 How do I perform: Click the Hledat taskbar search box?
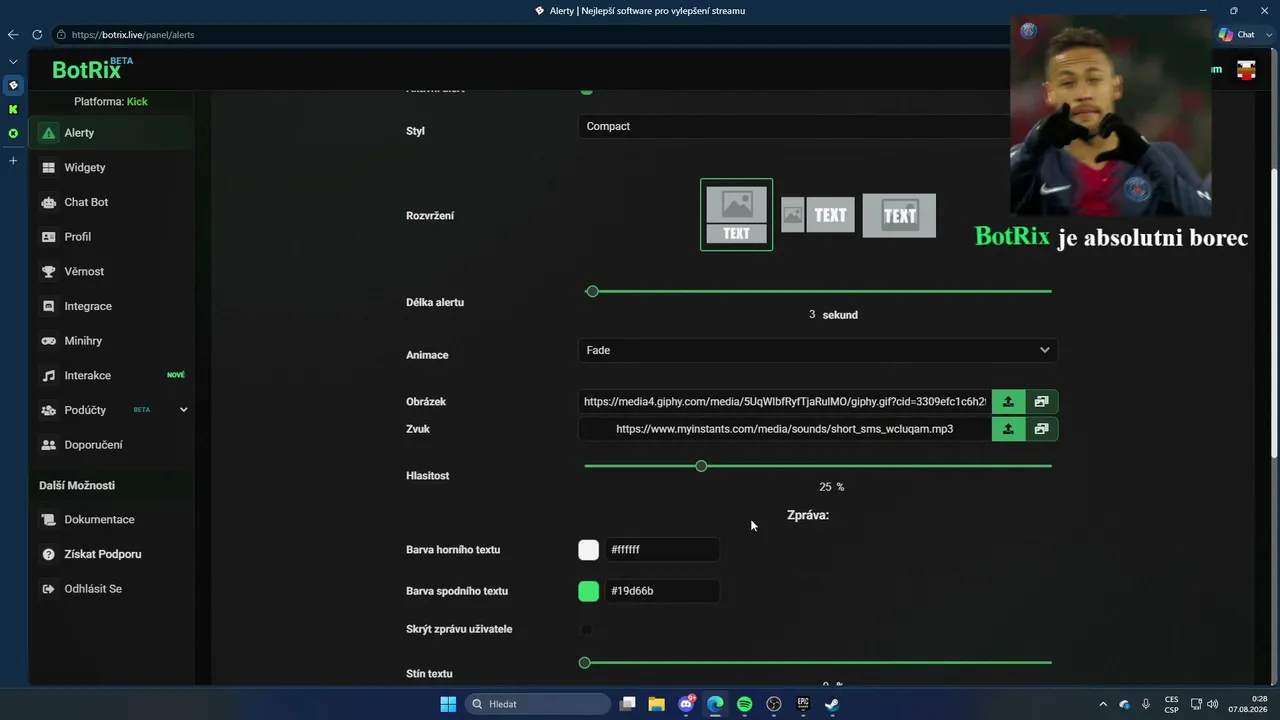click(x=538, y=704)
